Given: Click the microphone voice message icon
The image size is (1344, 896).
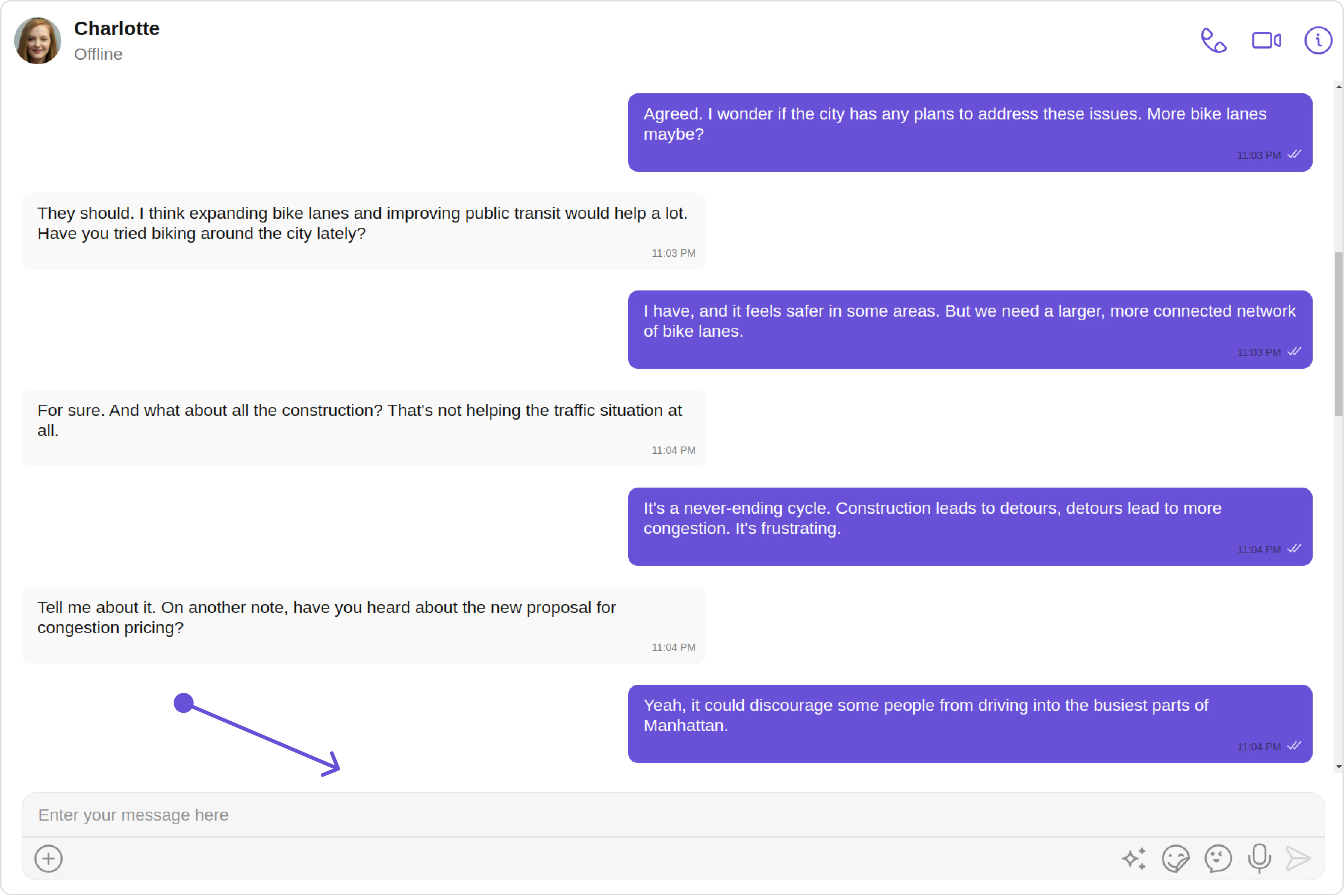Looking at the screenshot, I should coord(1259,858).
